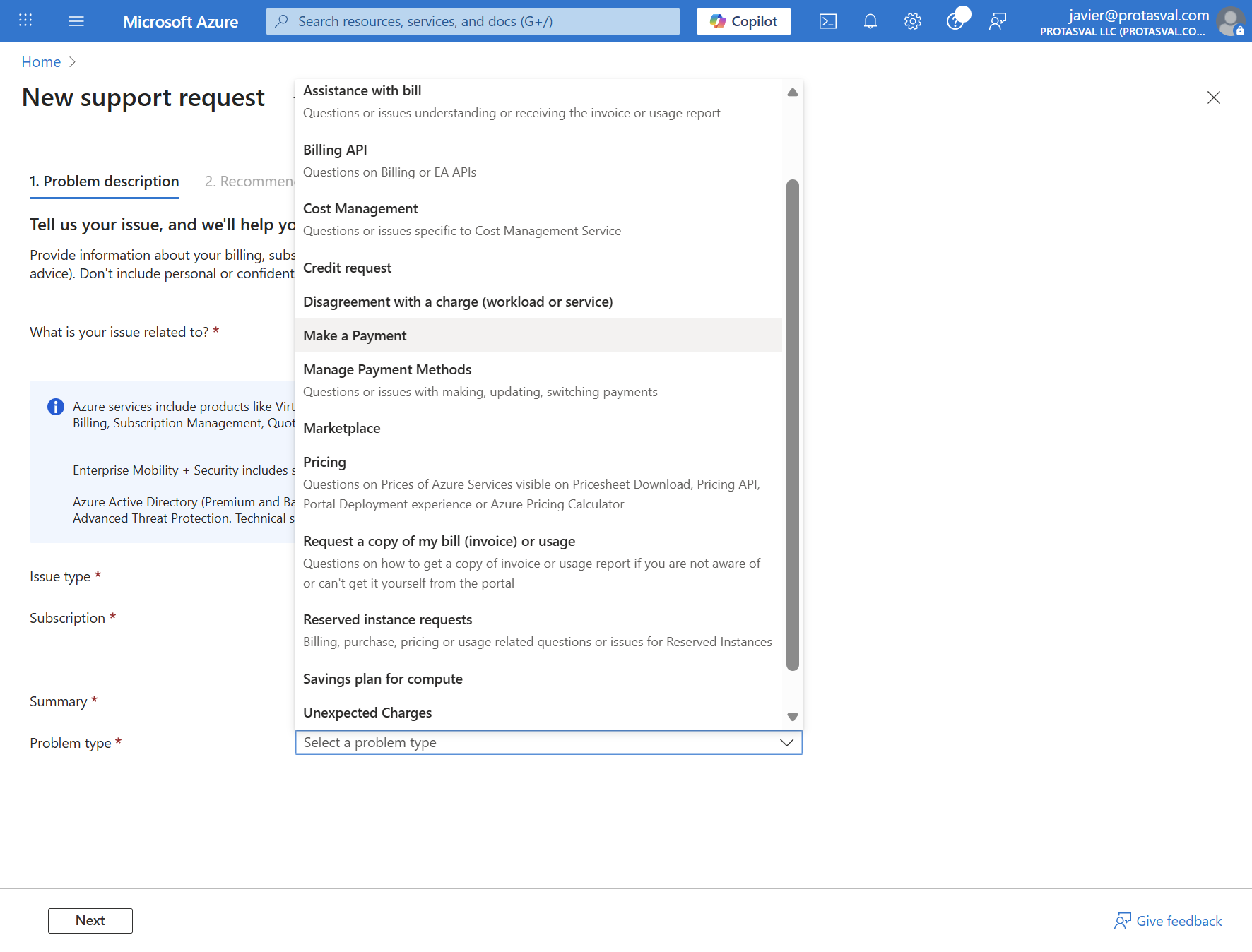Open the Azure portal waffle menu icon
Viewport: 1252px width, 952px height.
tap(25, 20)
